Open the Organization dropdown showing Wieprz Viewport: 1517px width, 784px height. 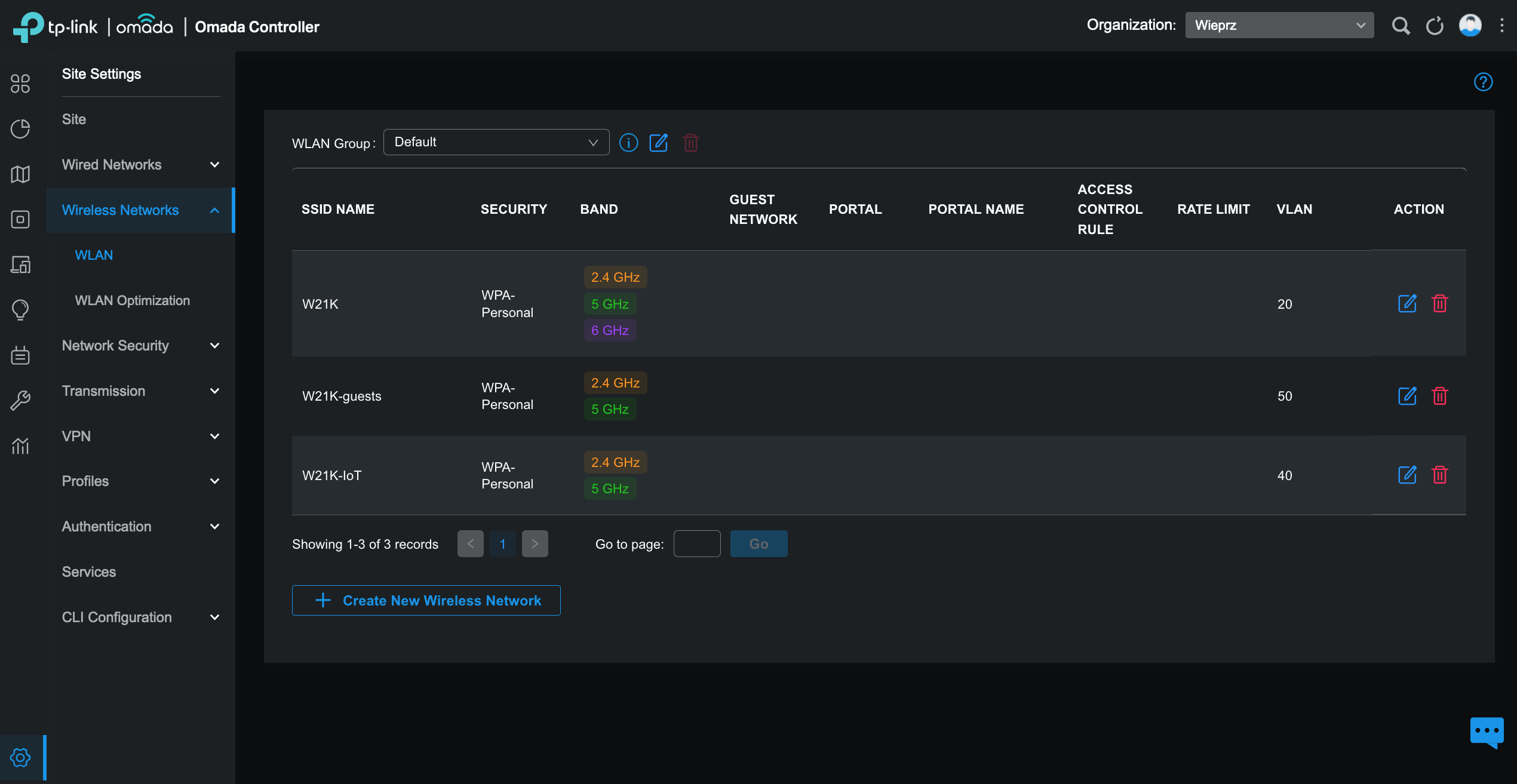pos(1279,25)
